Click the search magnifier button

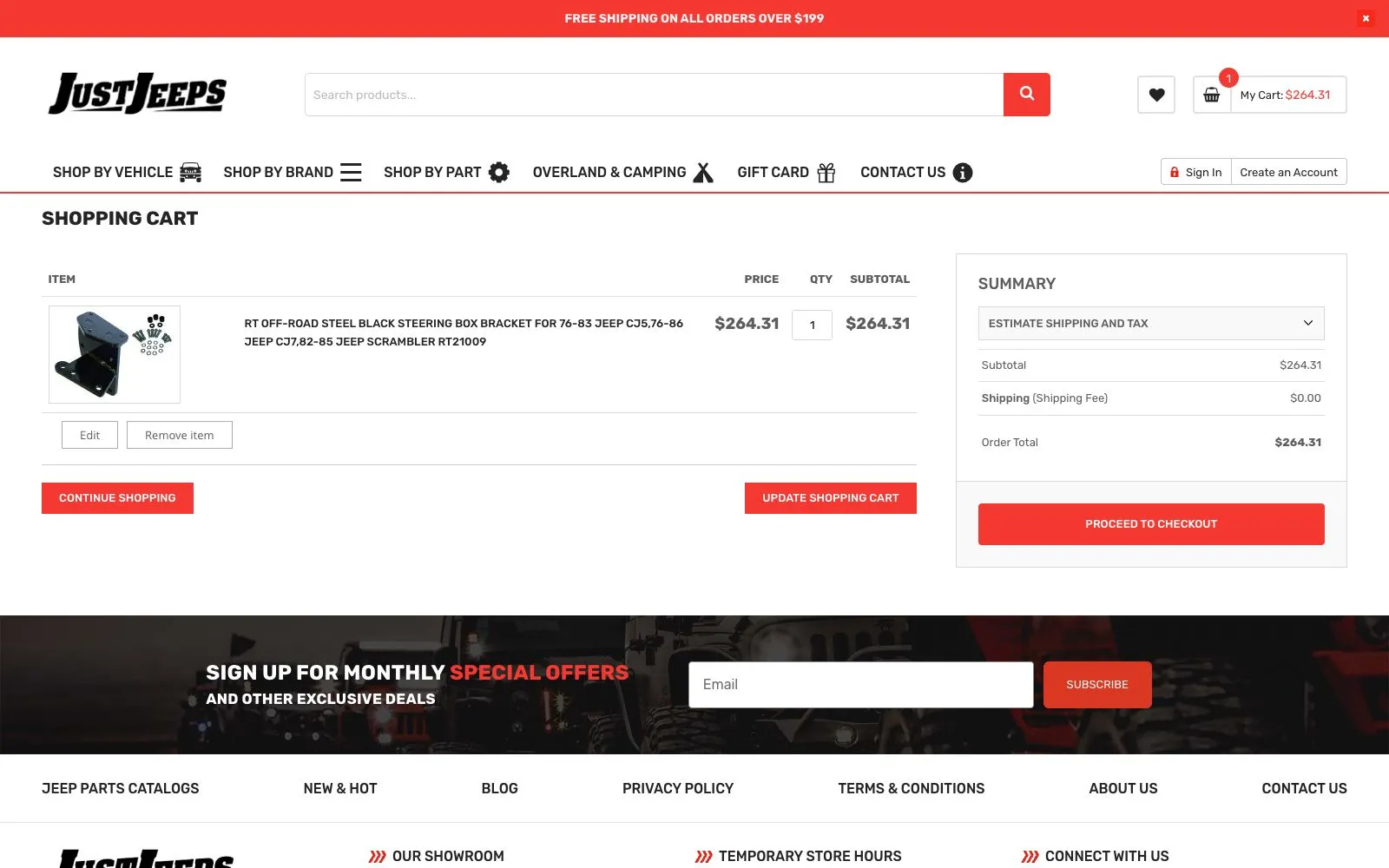[1026, 95]
